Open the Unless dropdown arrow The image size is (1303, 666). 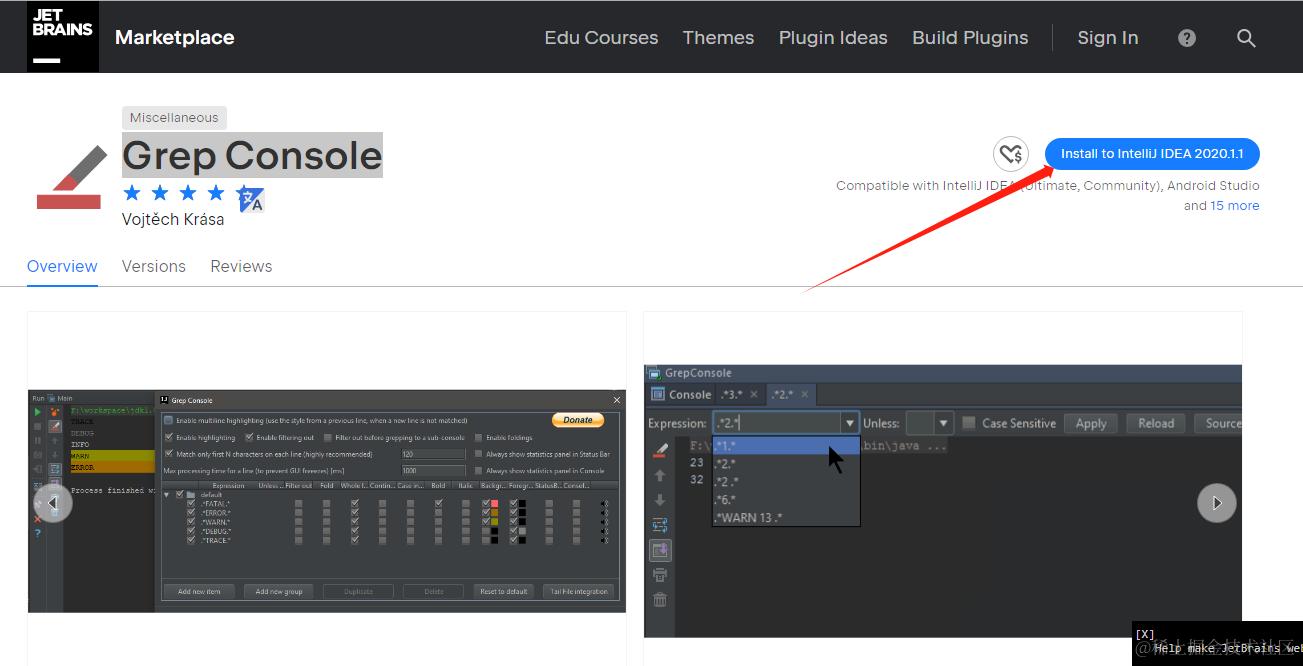(943, 423)
